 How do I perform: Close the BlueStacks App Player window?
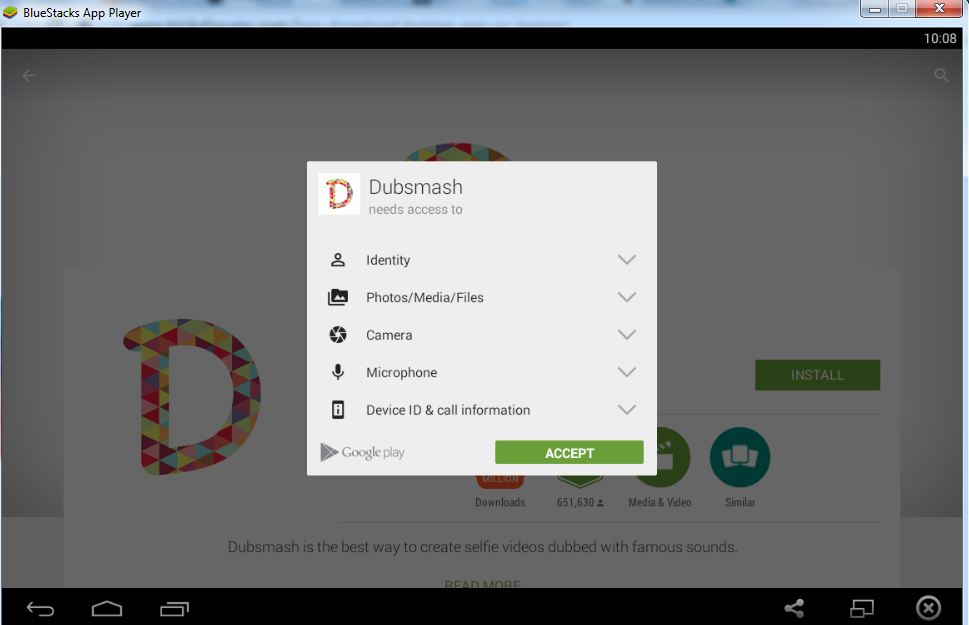pos(939,9)
